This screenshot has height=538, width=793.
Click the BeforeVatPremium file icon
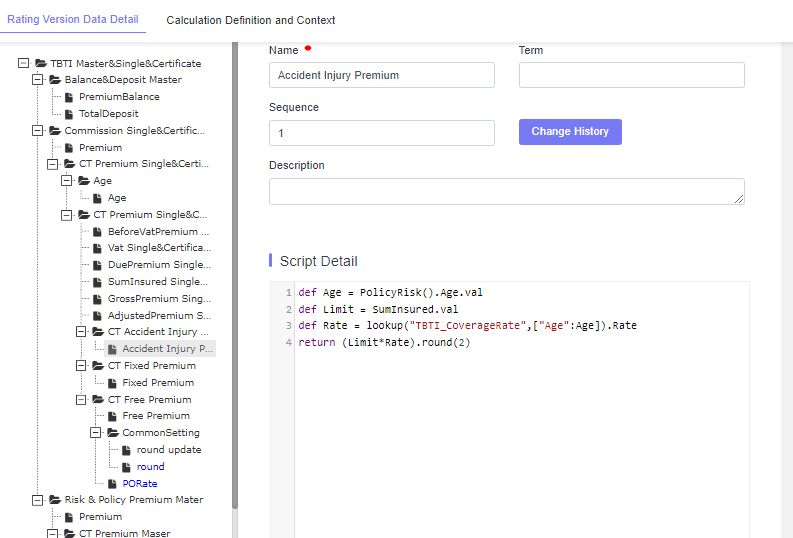pyautogui.click(x=98, y=232)
